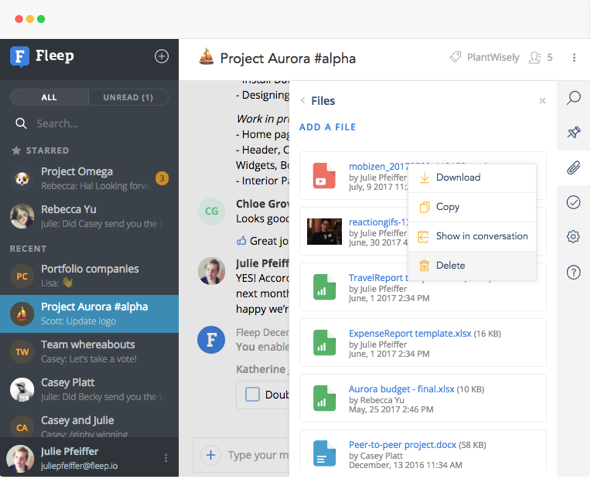Image resolution: width=590 pixels, height=477 pixels.
Task: Click the sidebar Search field
Action: [90, 123]
